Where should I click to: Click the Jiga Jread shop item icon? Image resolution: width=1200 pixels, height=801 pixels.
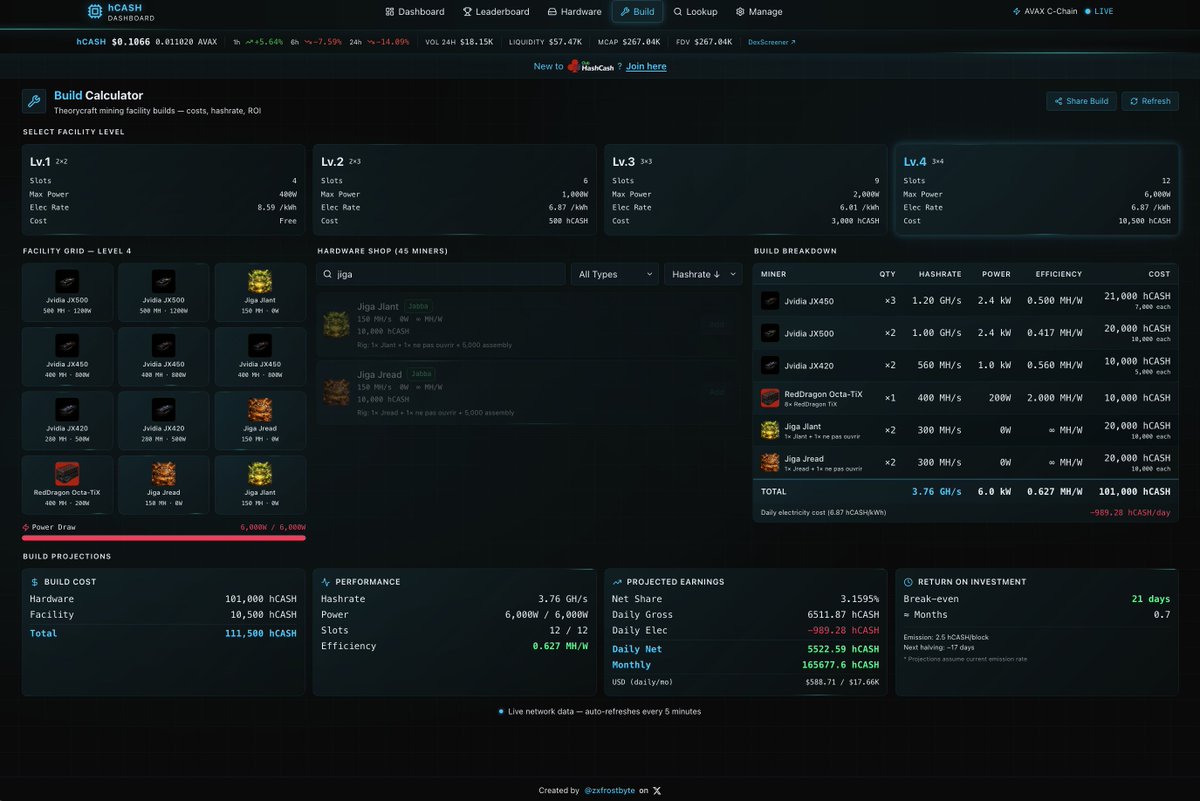point(336,392)
